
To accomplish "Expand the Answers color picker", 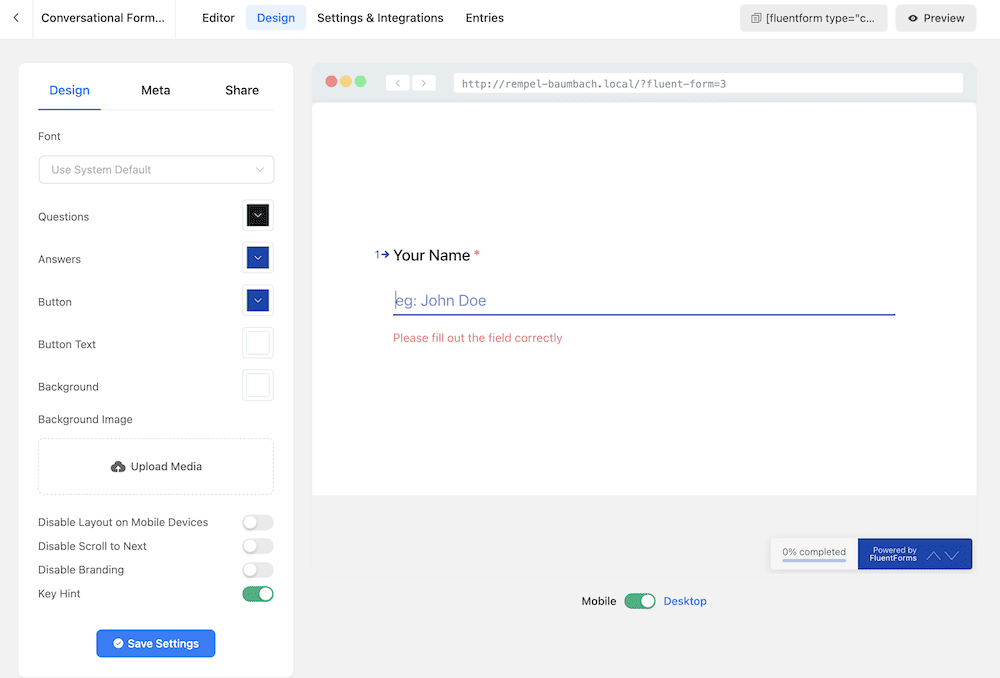I will [x=258, y=258].
